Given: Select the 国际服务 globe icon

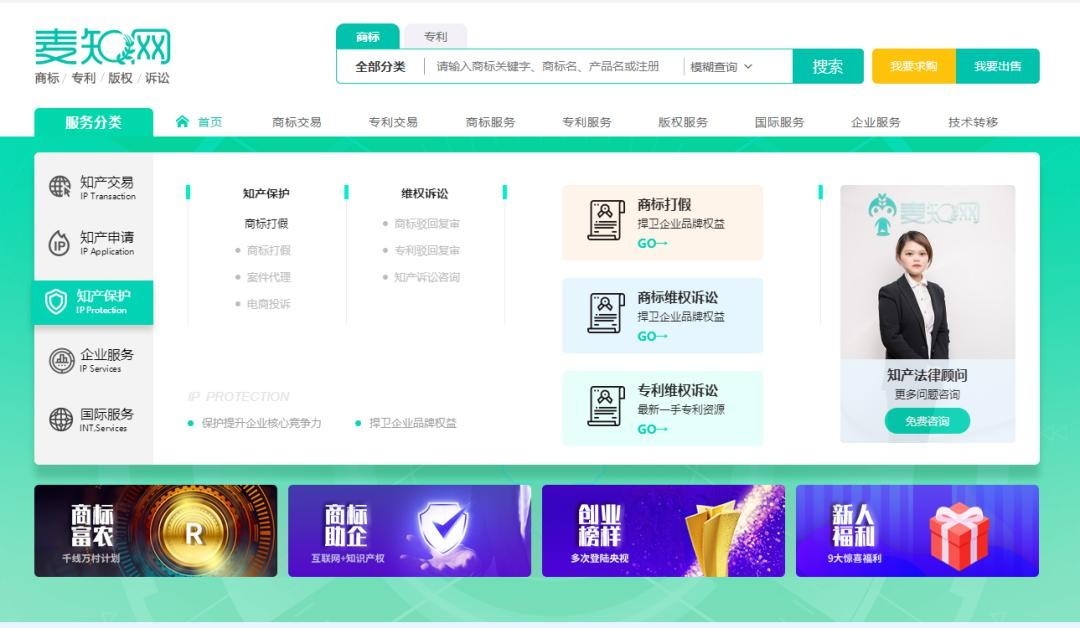Looking at the screenshot, I should point(61,419).
